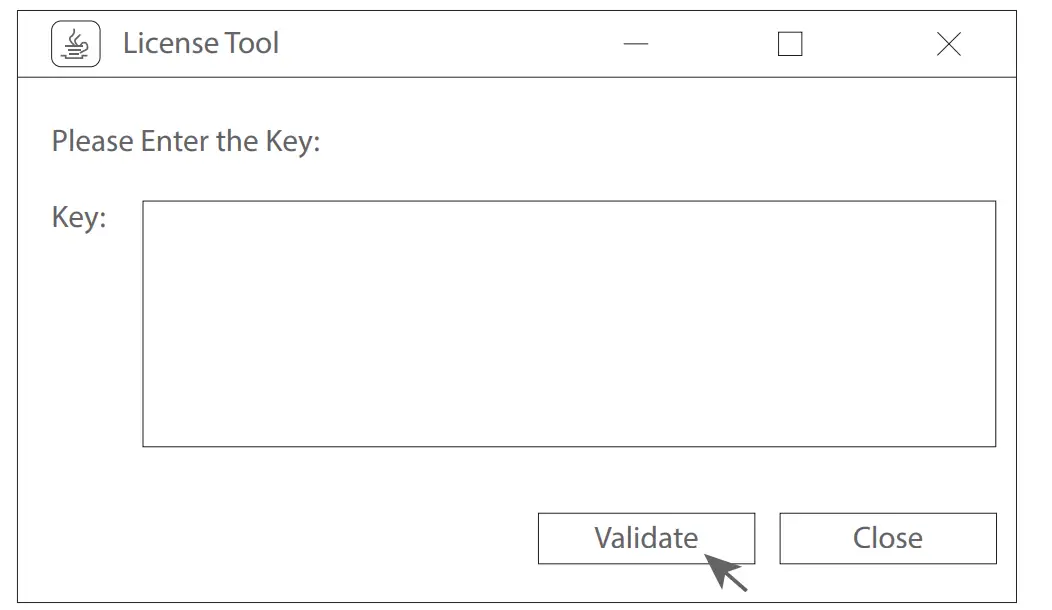Place the cursor in the license key box
Screen dimensions: 1052x610
point(568,323)
